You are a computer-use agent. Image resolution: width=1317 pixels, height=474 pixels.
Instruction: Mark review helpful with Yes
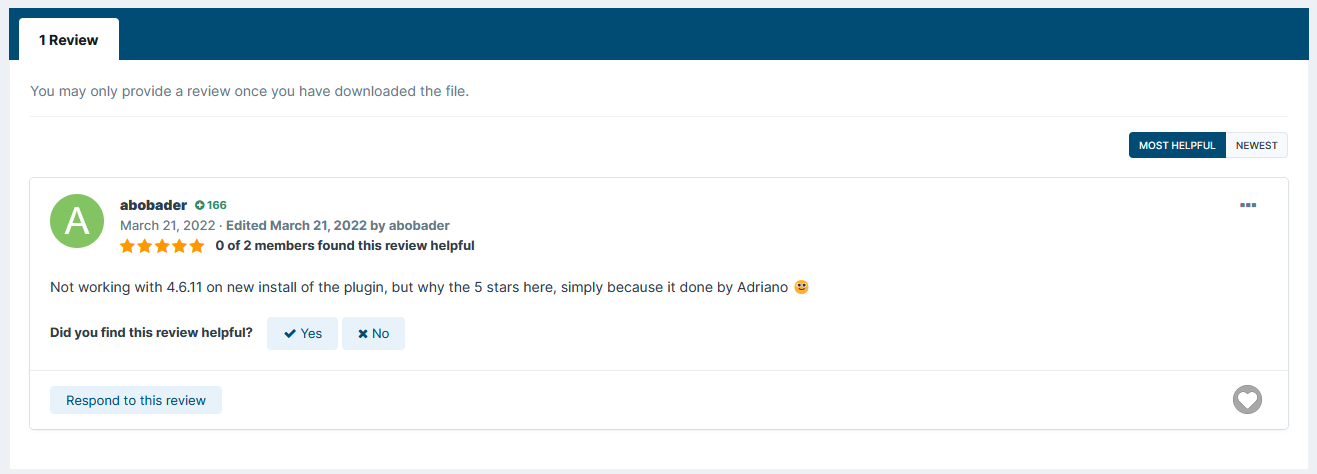coord(302,333)
